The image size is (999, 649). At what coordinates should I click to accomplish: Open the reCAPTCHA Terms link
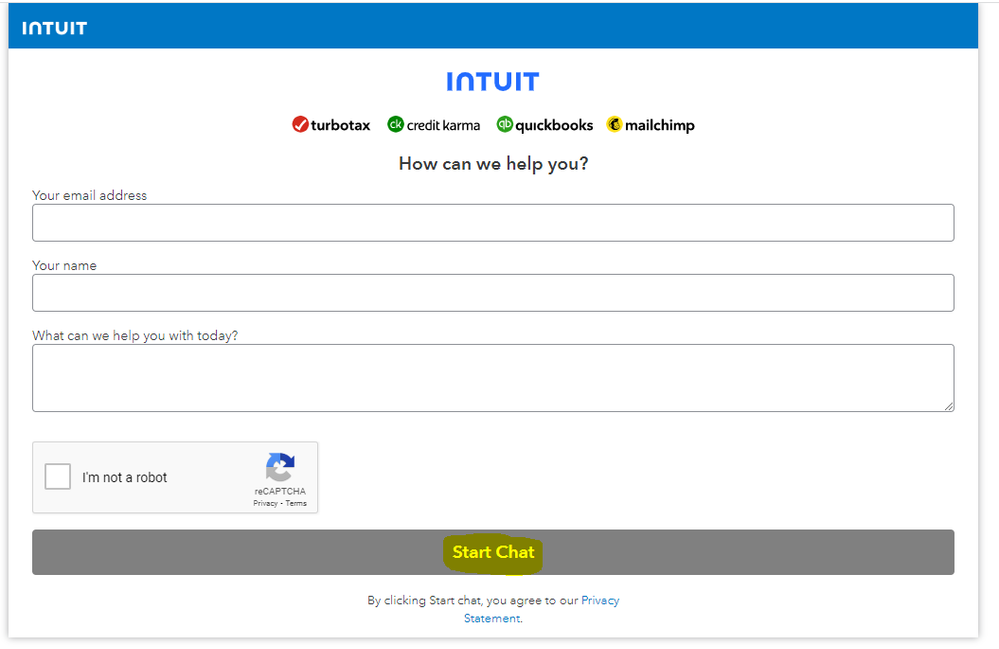pyautogui.click(x=296, y=503)
